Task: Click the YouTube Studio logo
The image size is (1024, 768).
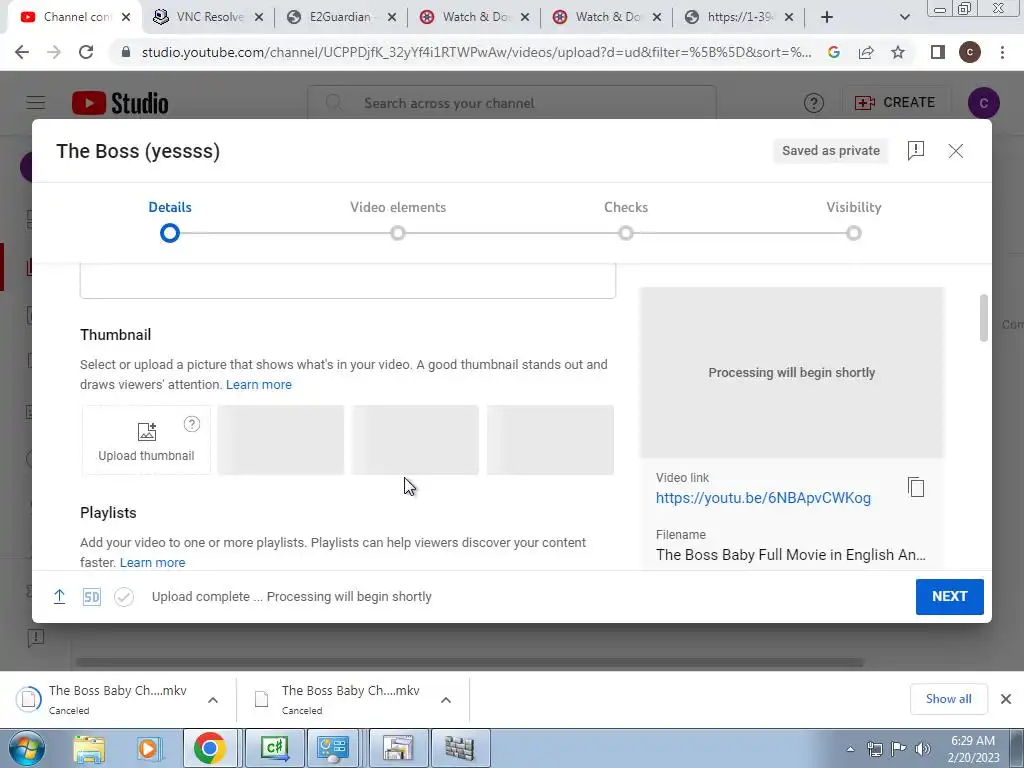Action: click(x=120, y=103)
